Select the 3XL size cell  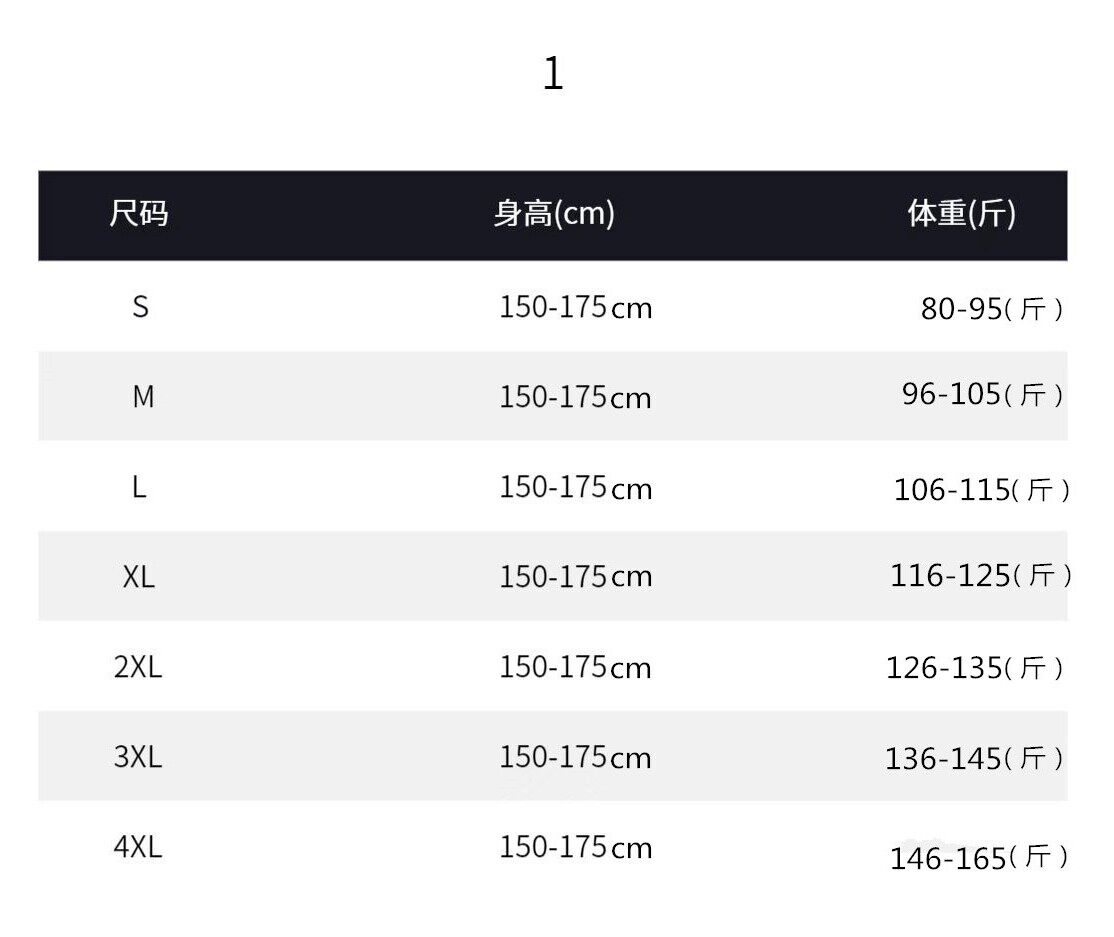click(x=138, y=757)
